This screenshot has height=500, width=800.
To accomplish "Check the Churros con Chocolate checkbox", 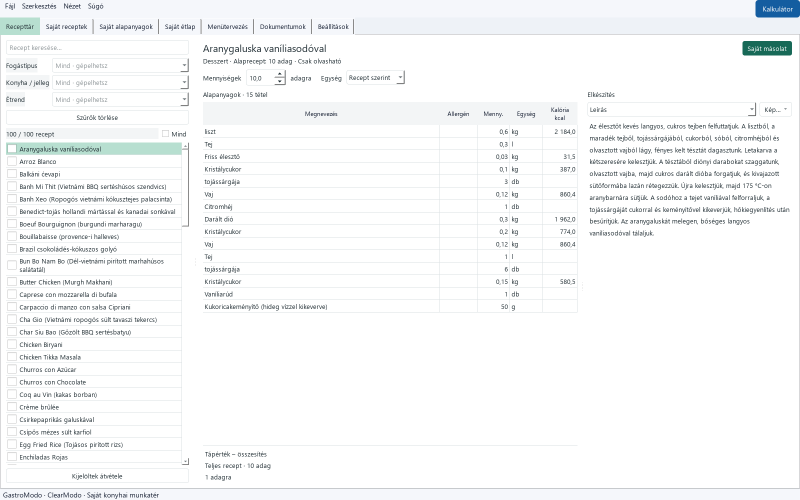I will (12, 382).
